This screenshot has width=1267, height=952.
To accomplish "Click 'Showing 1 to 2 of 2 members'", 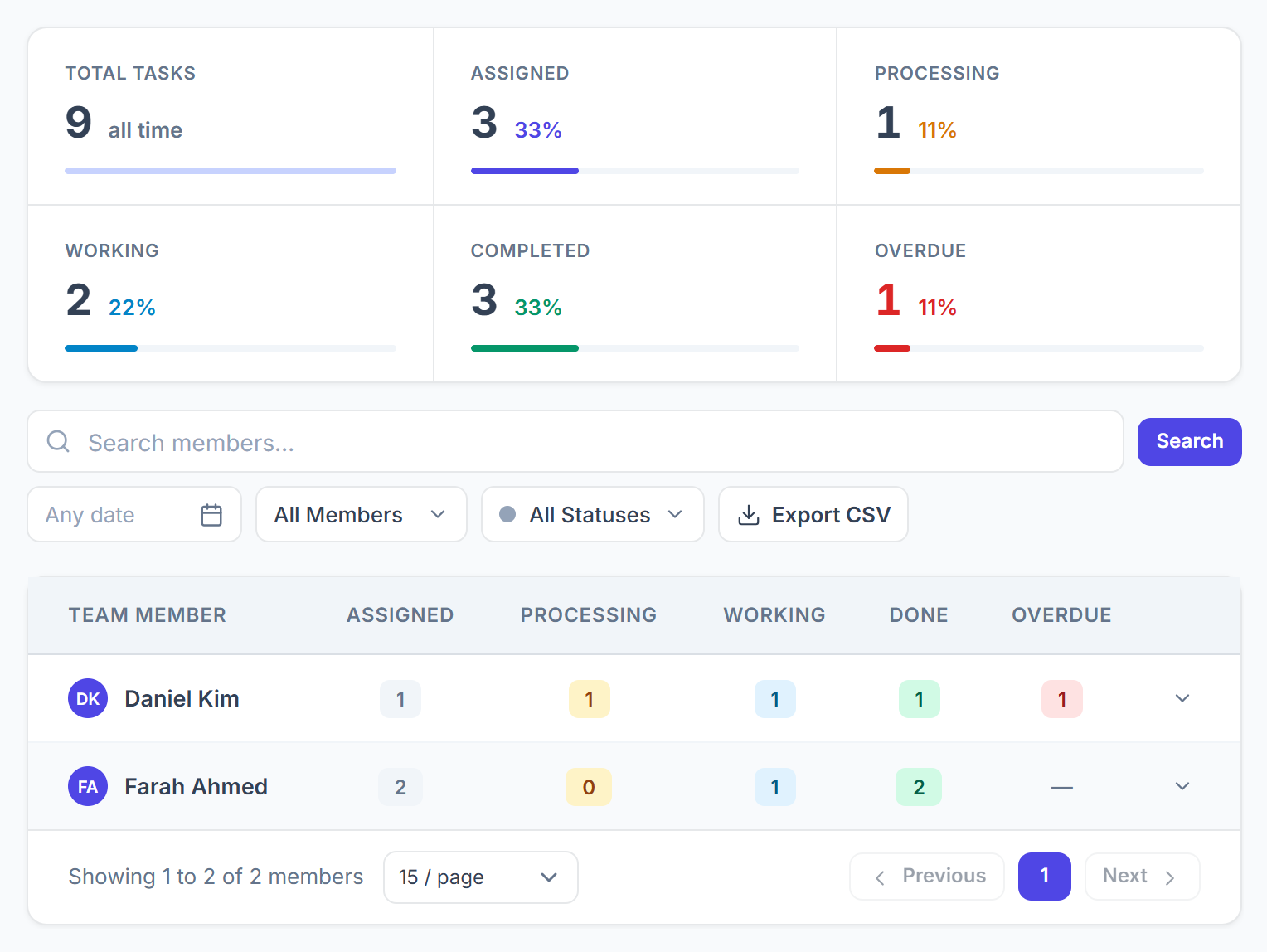I will pyautogui.click(x=216, y=877).
